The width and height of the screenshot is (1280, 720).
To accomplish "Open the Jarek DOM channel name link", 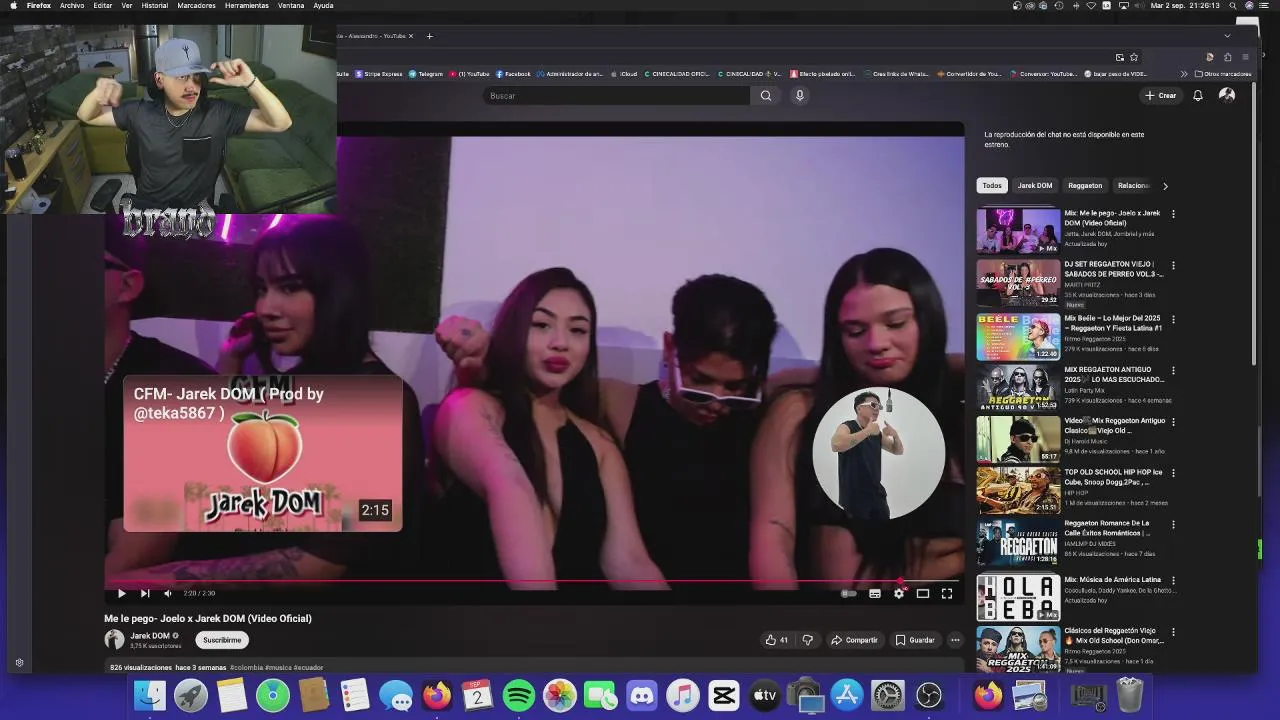I will (x=150, y=635).
